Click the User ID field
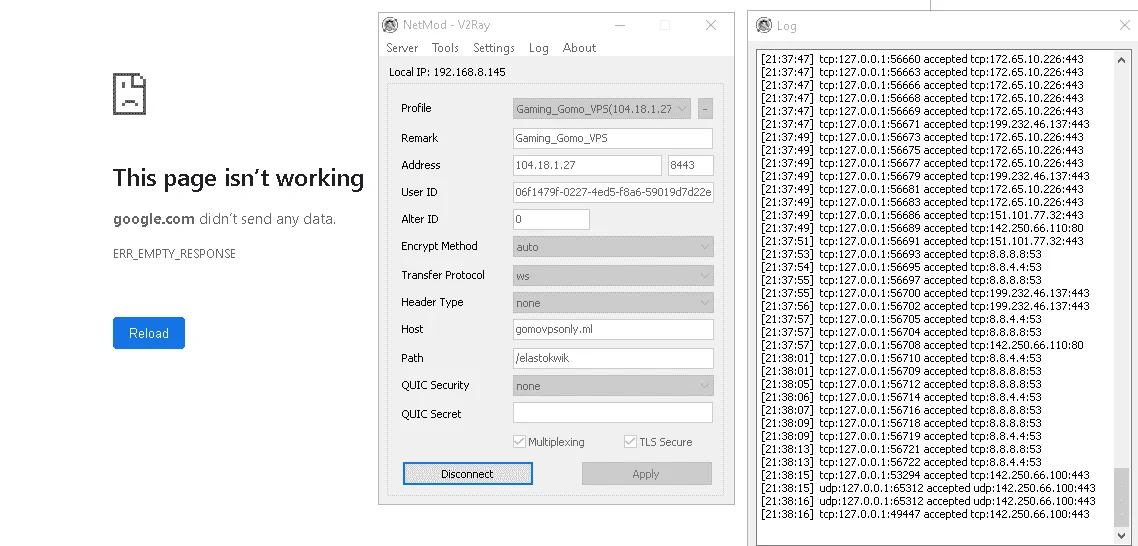Viewport: 1138px width, 546px height. (613, 192)
